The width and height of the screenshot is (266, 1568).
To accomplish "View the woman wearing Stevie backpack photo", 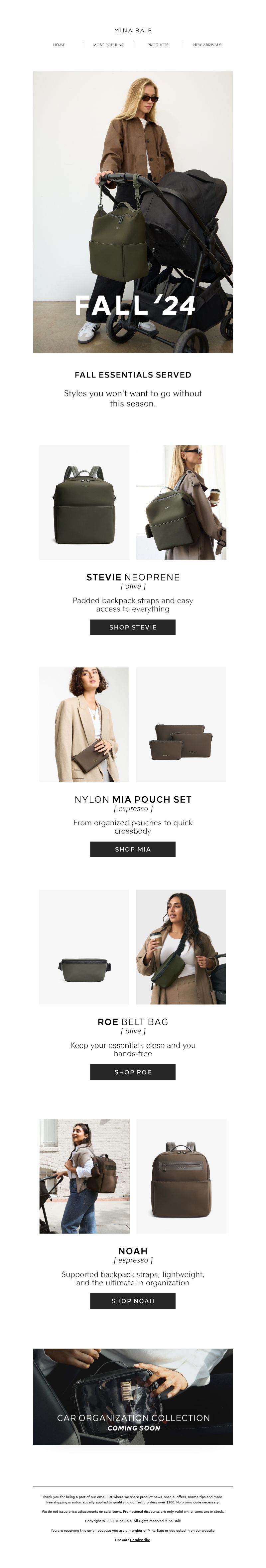I will (181, 502).
